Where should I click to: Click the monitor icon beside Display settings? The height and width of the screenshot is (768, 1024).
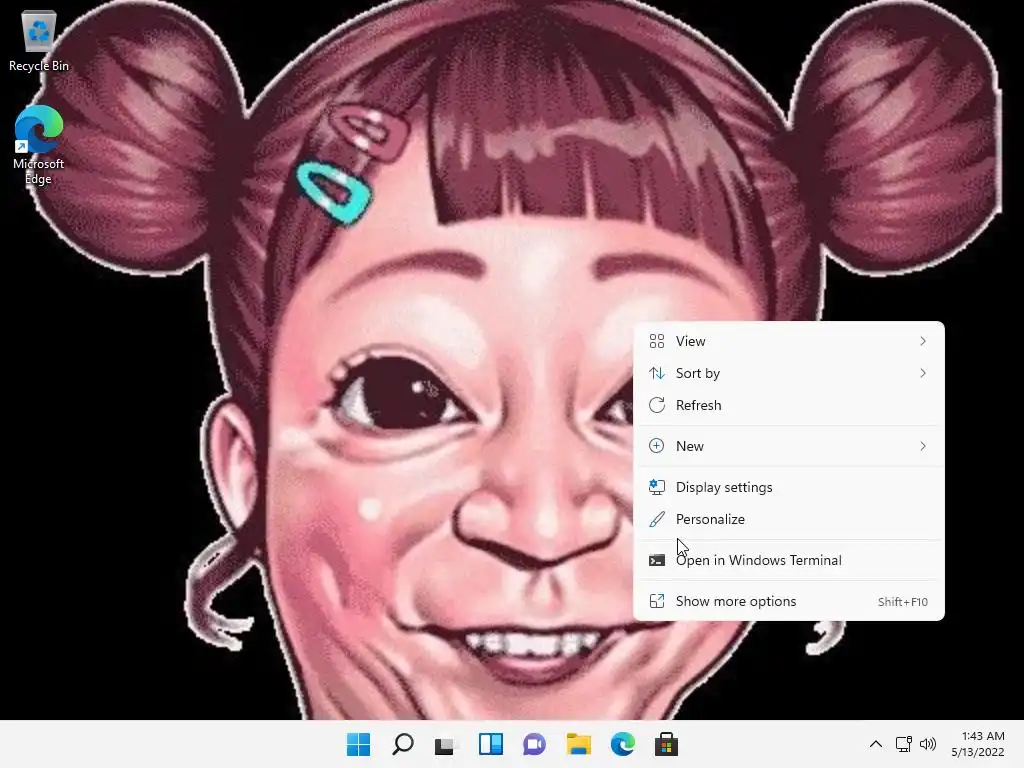pos(656,487)
